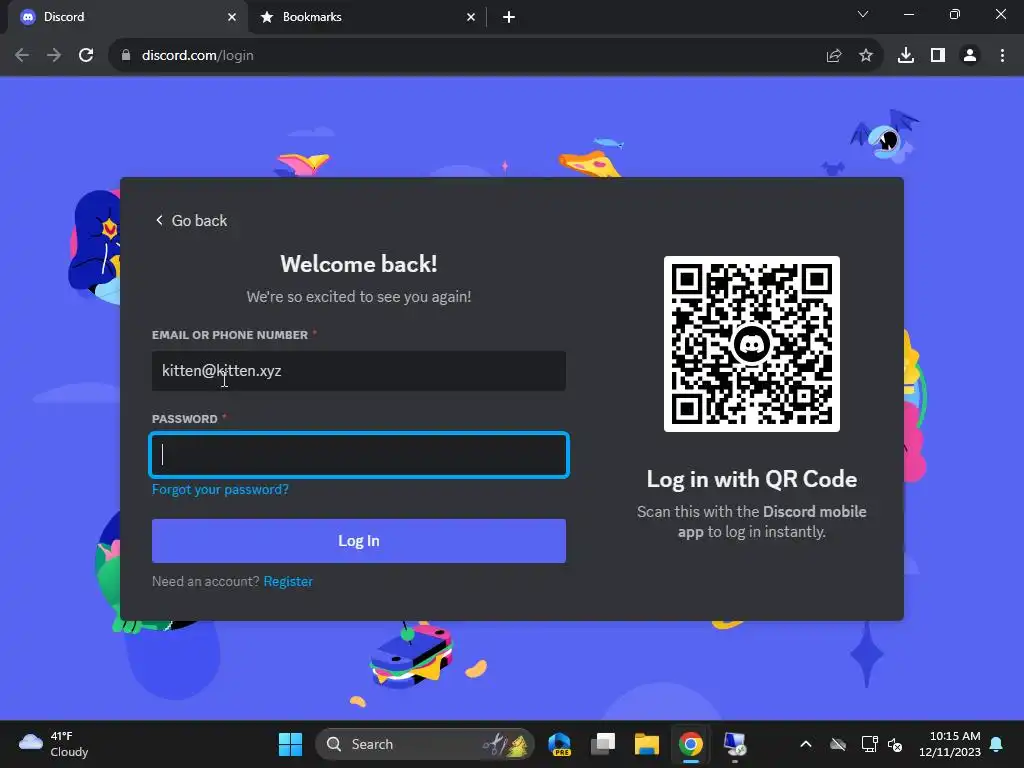The height and width of the screenshot is (768, 1024).
Task: Click Go back on the login form
Action: [x=191, y=221]
